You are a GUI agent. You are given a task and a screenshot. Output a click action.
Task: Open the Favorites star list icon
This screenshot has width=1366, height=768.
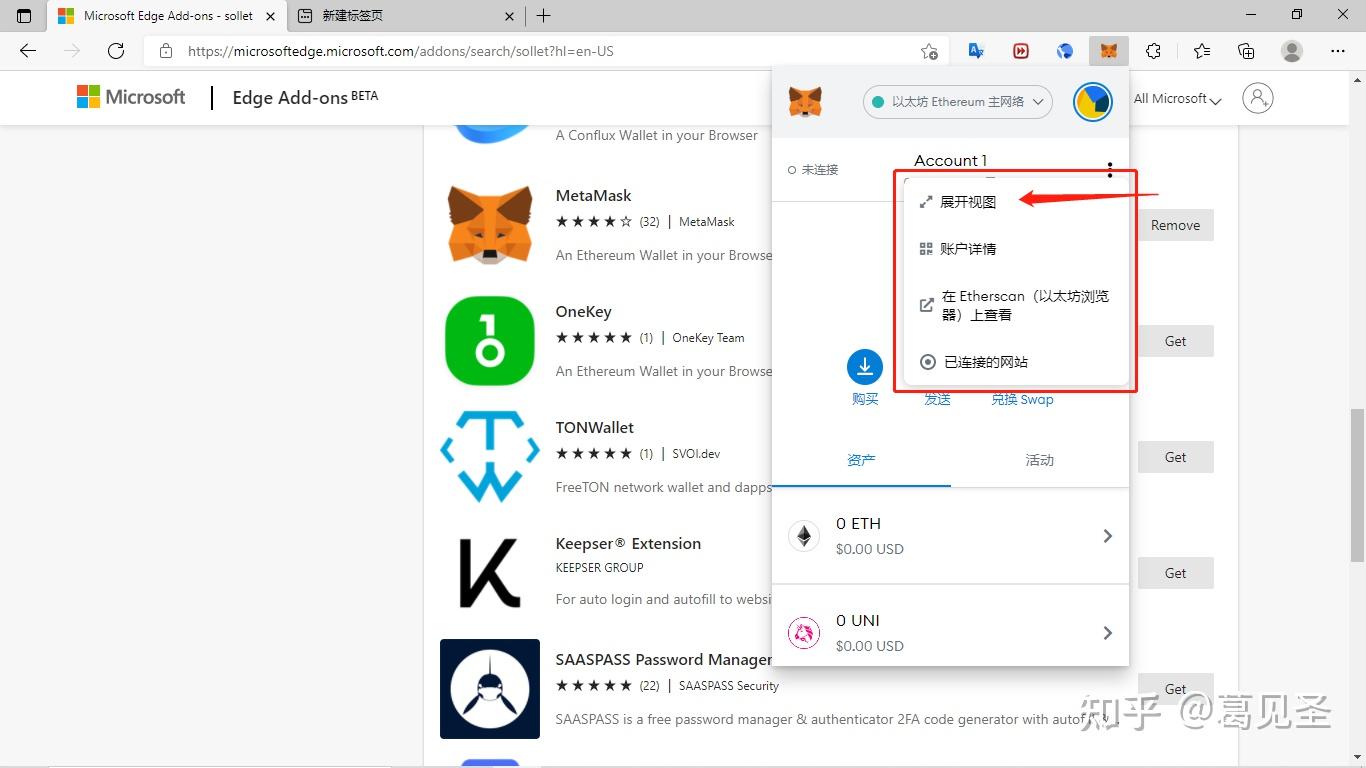(1201, 51)
